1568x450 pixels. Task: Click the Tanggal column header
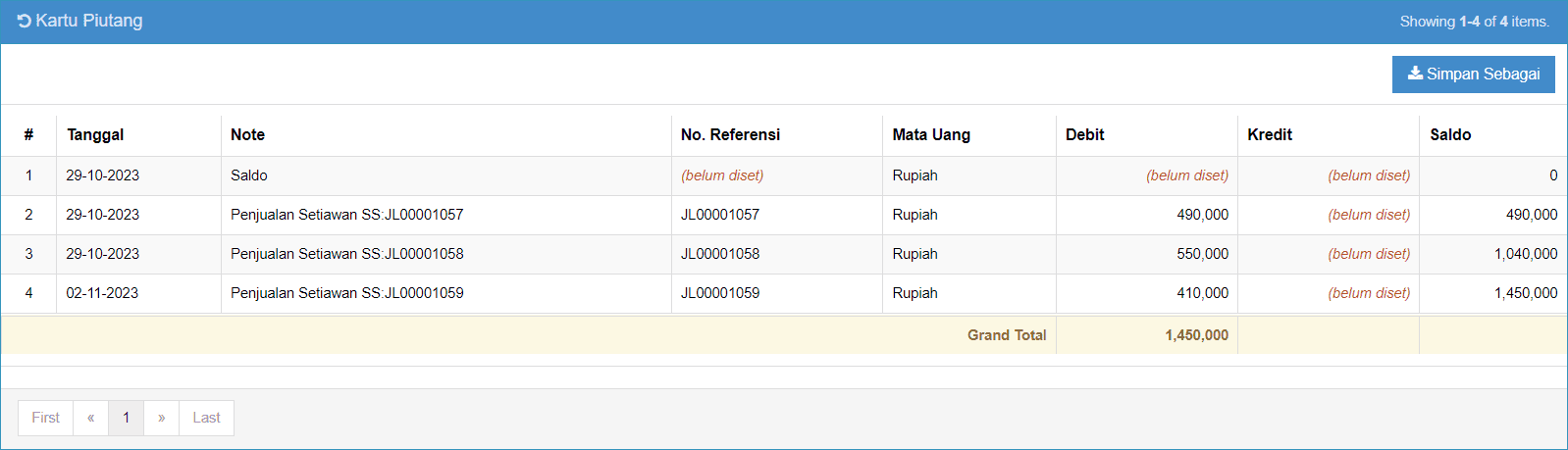click(95, 135)
